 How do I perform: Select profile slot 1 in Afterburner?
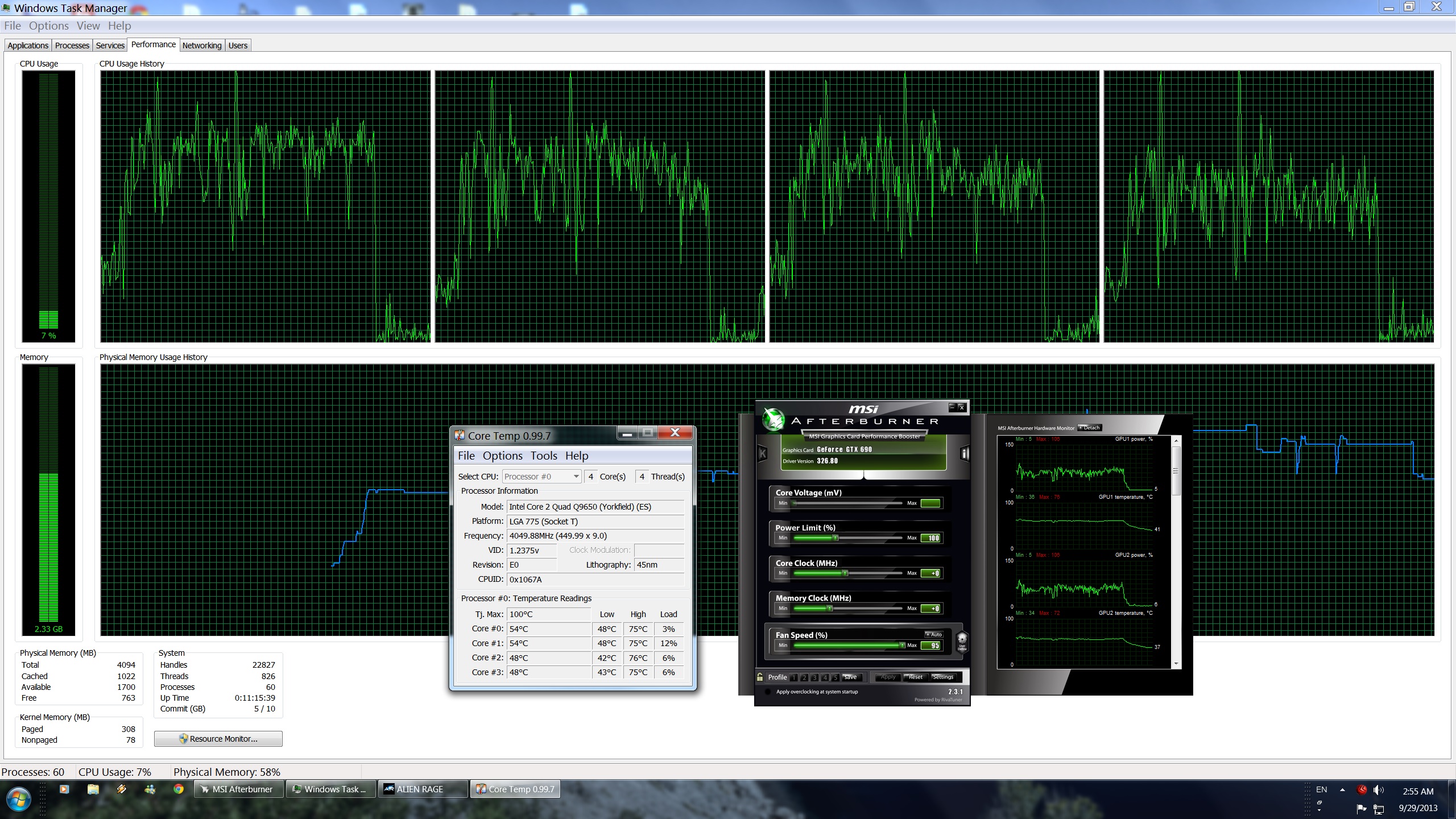(x=794, y=677)
